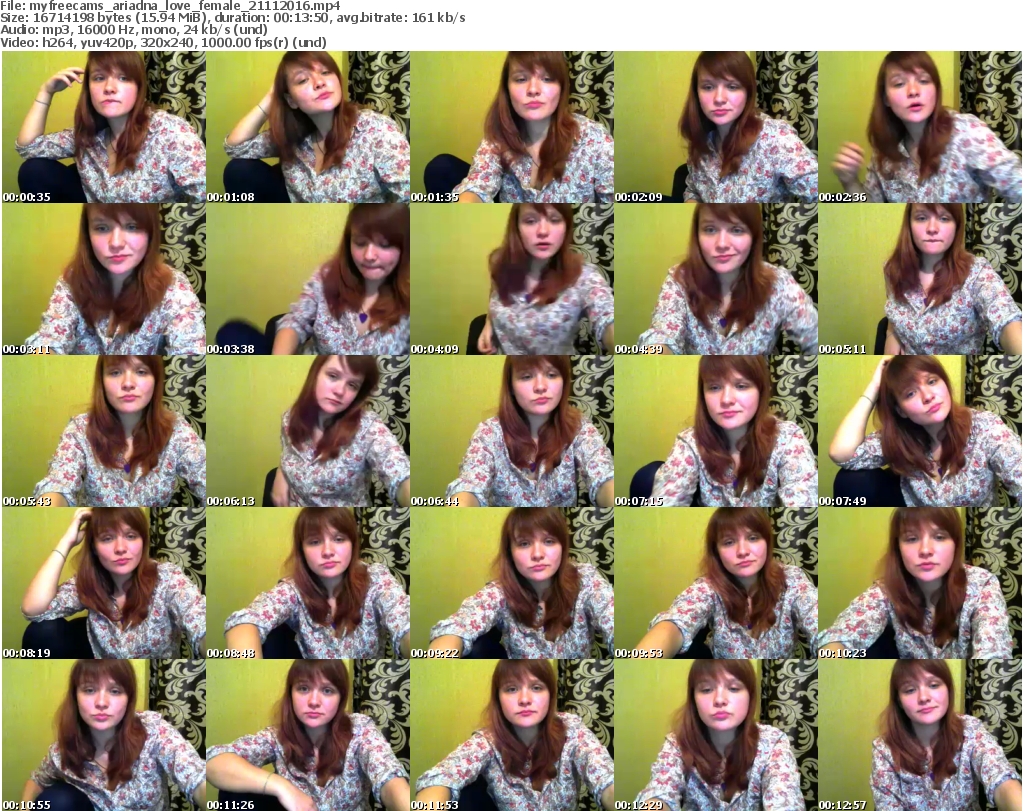This screenshot has width=1024, height=811.
Task: Click the frame at 00:03:38
Action: [308, 279]
